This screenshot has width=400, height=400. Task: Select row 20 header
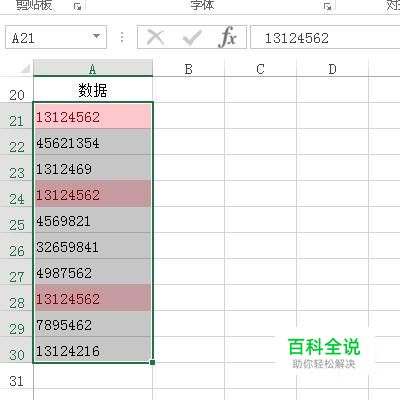(16, 90)
